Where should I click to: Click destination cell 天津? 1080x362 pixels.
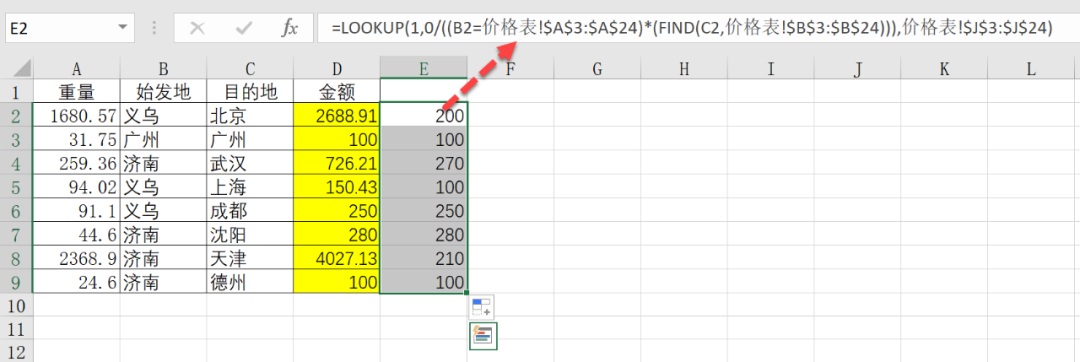click(x=249, y=257)
